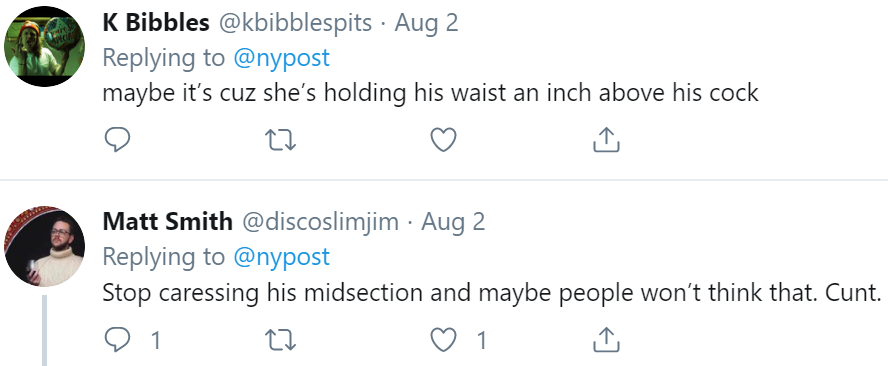Like the tweet by Matt Smith
Image resolution: width=888 pixels, height=366 pixels.
(443, 341)
